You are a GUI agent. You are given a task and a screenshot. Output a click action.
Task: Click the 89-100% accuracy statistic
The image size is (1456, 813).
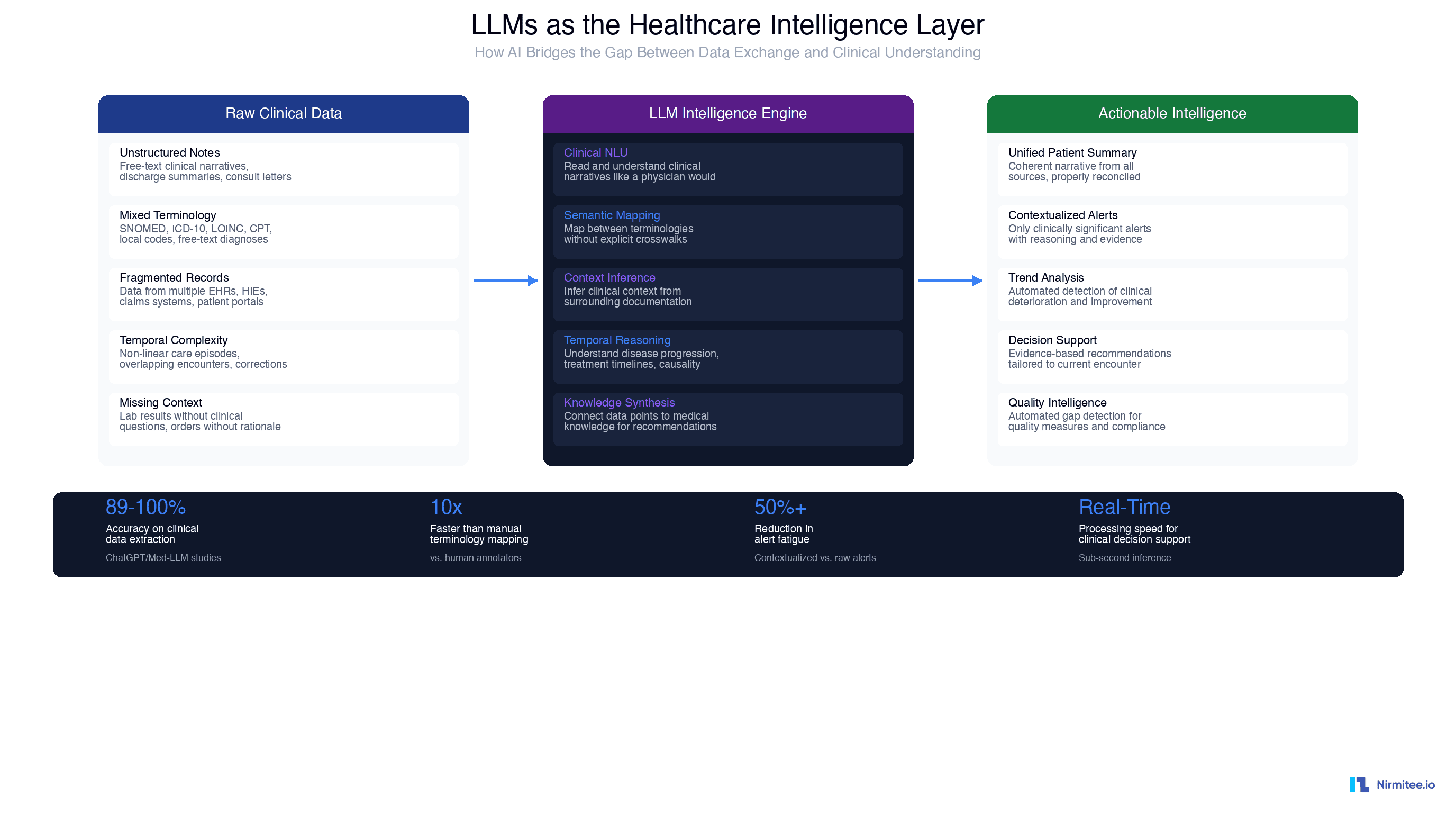[145, 508]
